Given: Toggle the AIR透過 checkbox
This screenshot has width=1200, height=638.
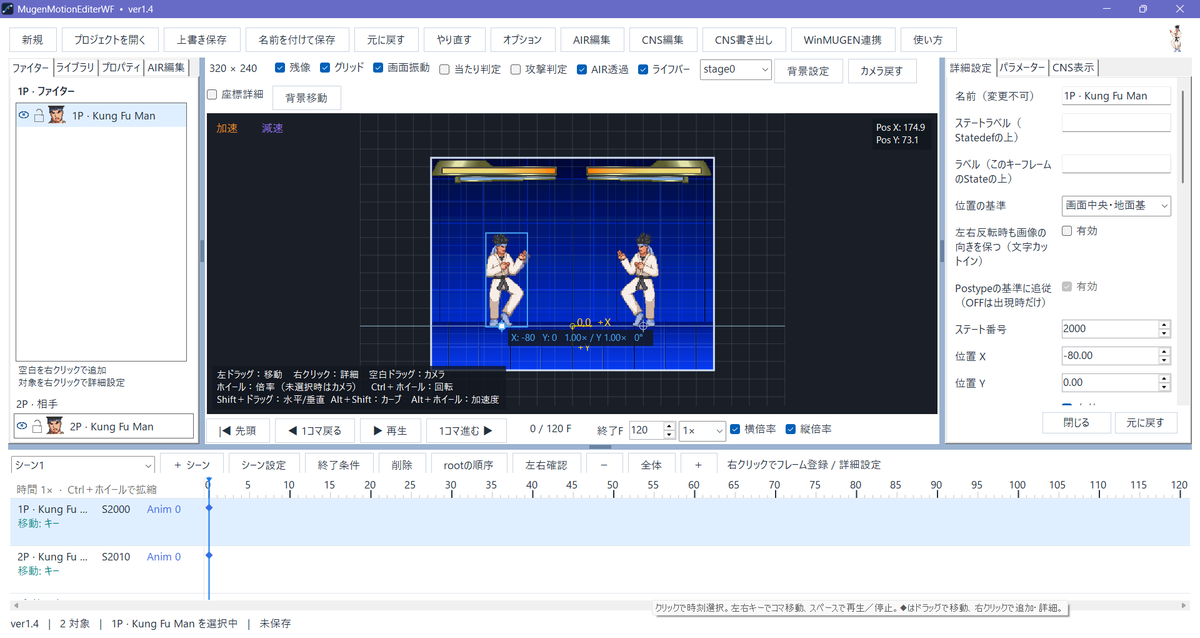Looking at the screenshot, I should point(582,69).
